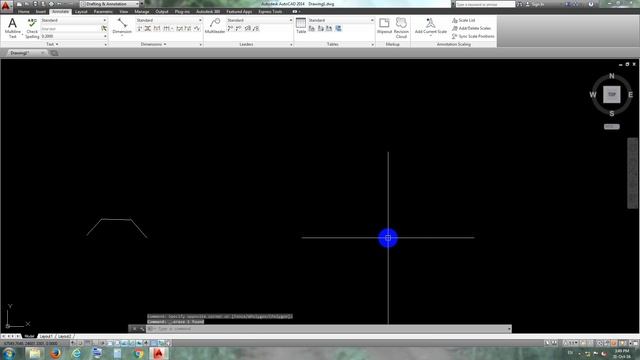The height and width of the screenshot is (360, 640).
Task: Open Firefox from the taskbar
Action: (x=56, y=353)
